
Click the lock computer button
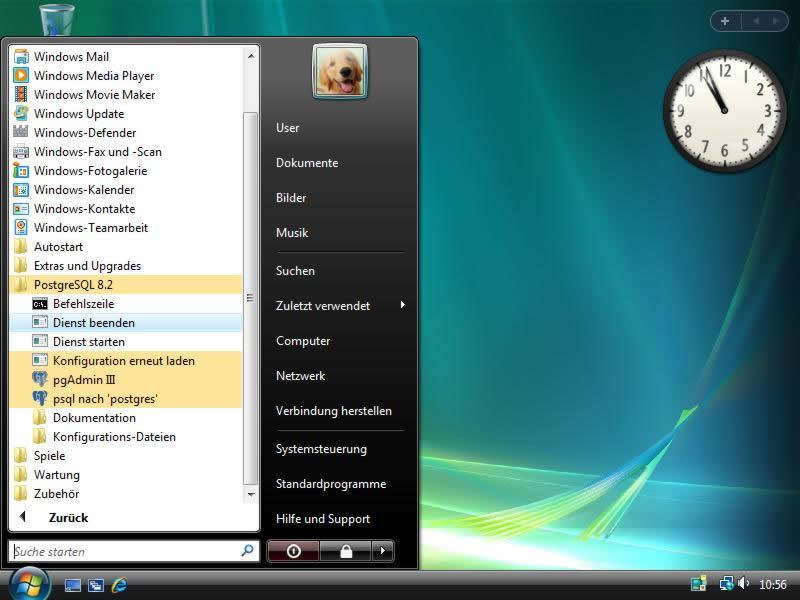tap(346, 551)
